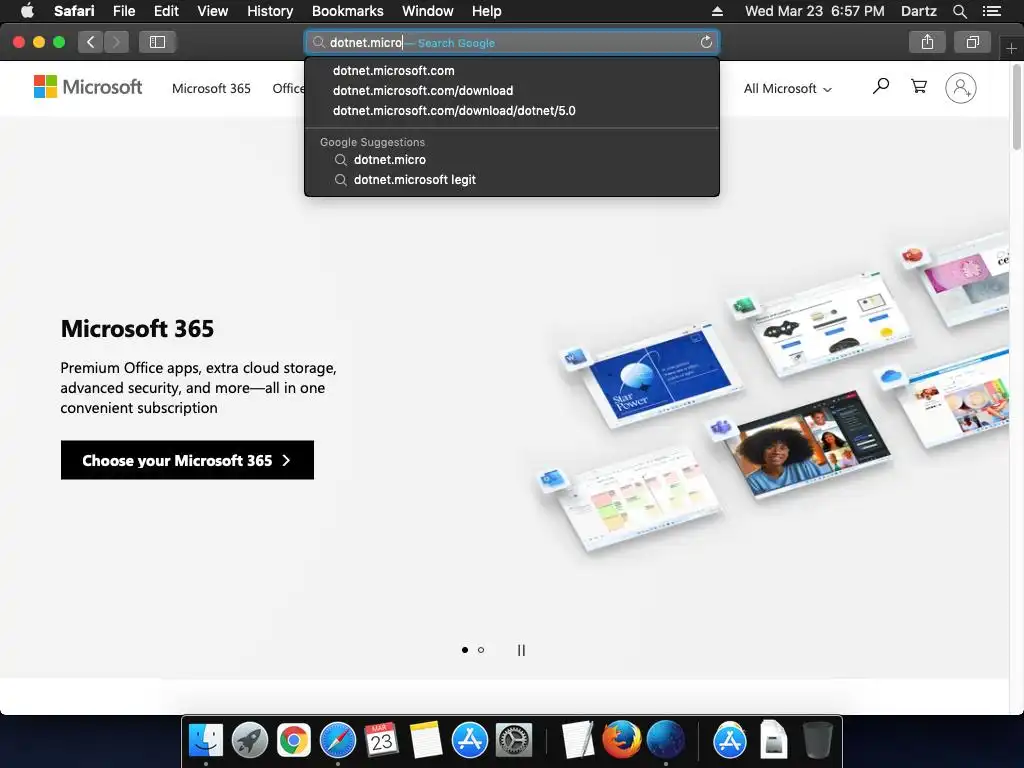Click the Microsoft logo
This screenshot has height=768, width=1024.
point(88,87)
